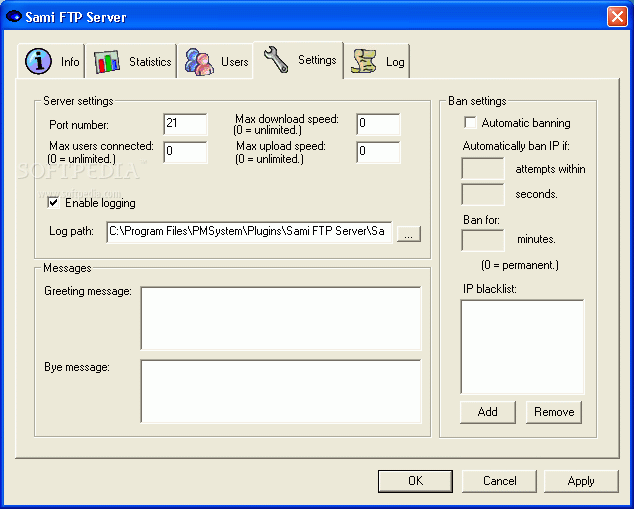Image resolution: width=634 pixels, height=509 pixels.
Task: Click the seconds input box
Action: point(483,194)
